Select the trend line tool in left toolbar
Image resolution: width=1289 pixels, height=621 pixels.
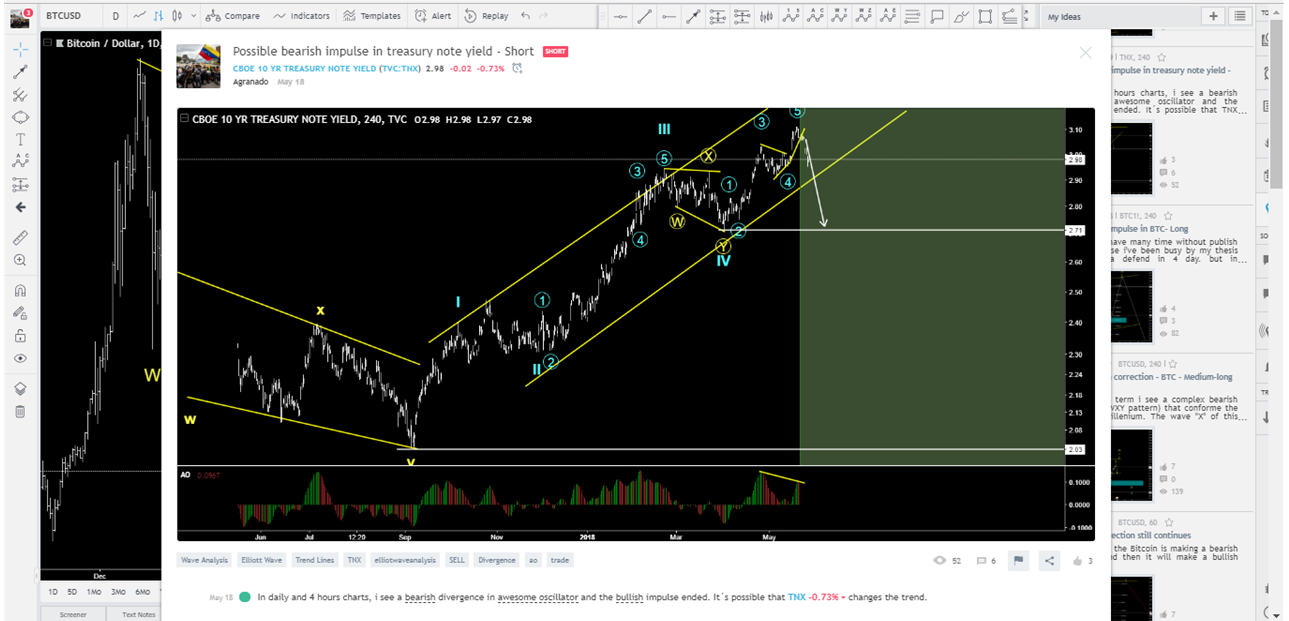20,72
